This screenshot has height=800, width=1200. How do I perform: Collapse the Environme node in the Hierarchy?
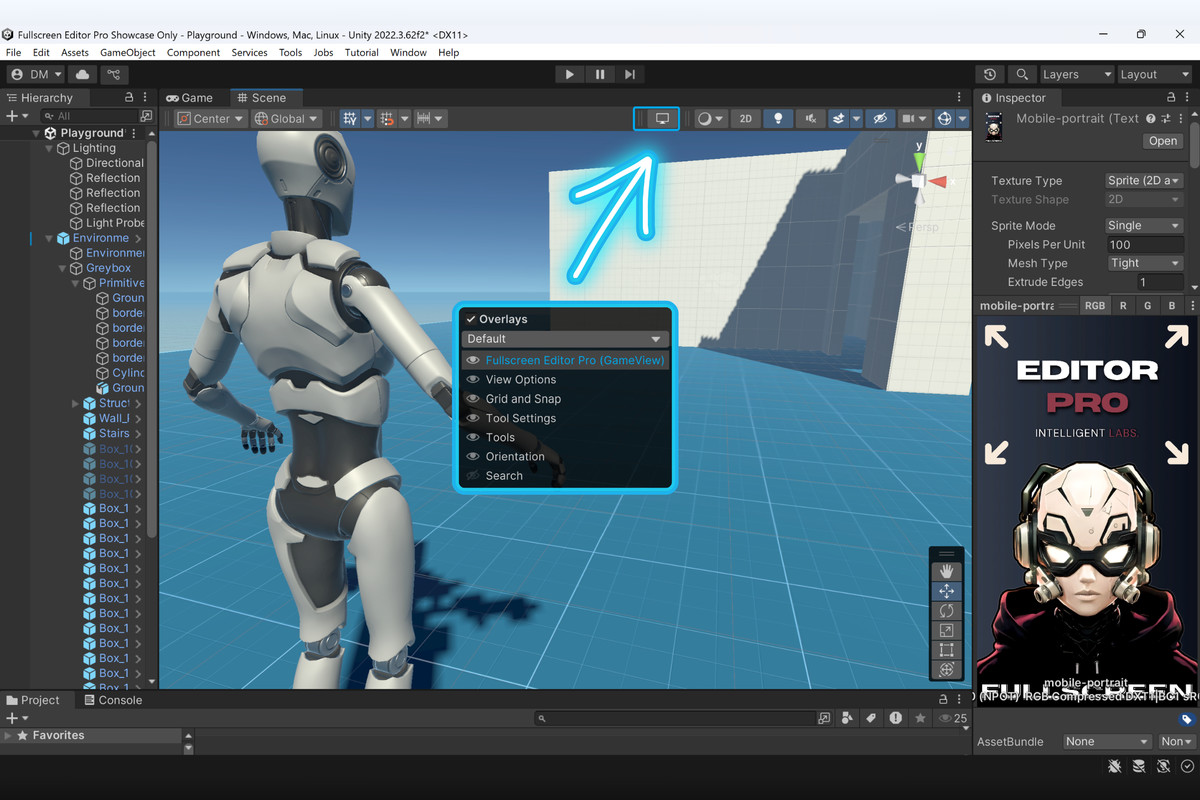[x=48, y=237]
